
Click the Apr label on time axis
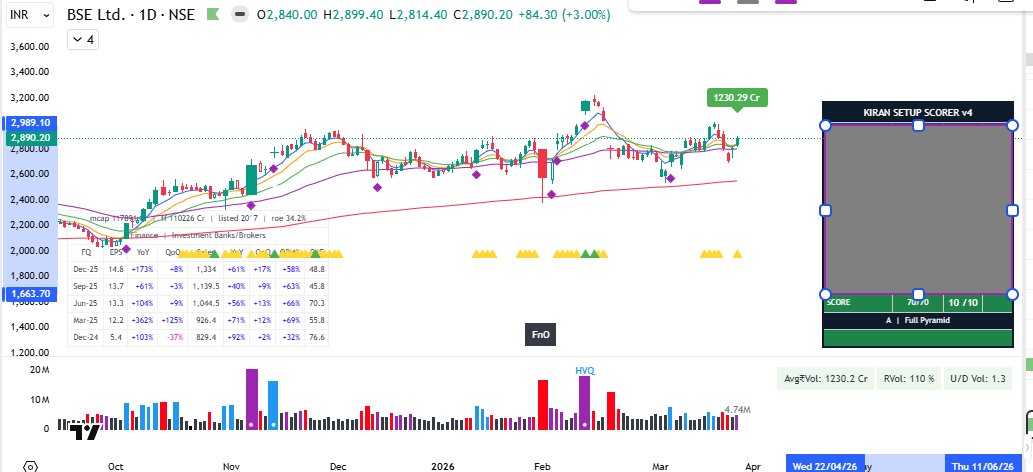[753, 466]
